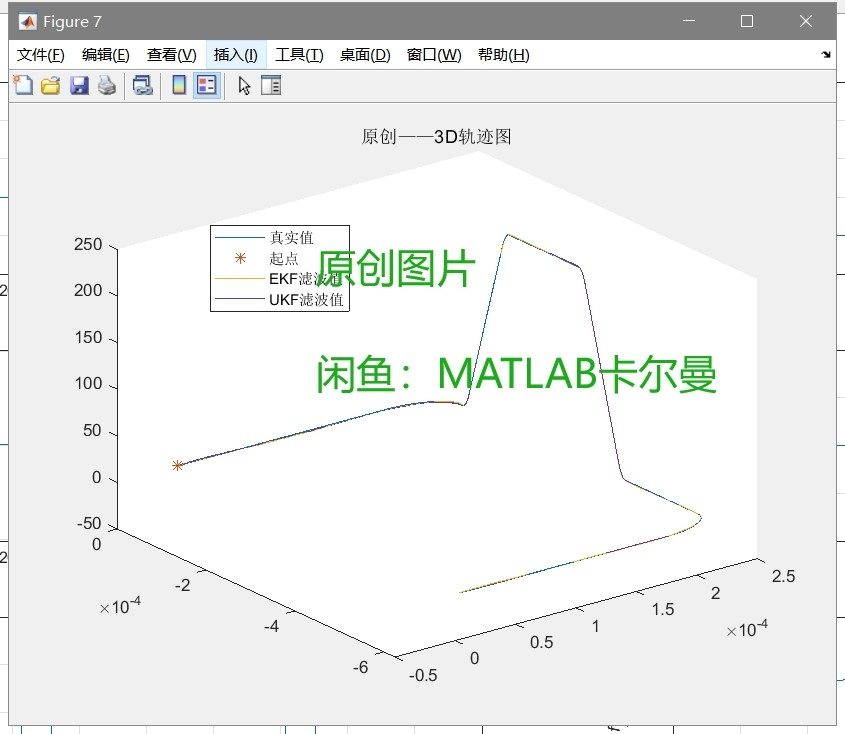Click the Link Plot toolbar icon

[x=143, y=86]
